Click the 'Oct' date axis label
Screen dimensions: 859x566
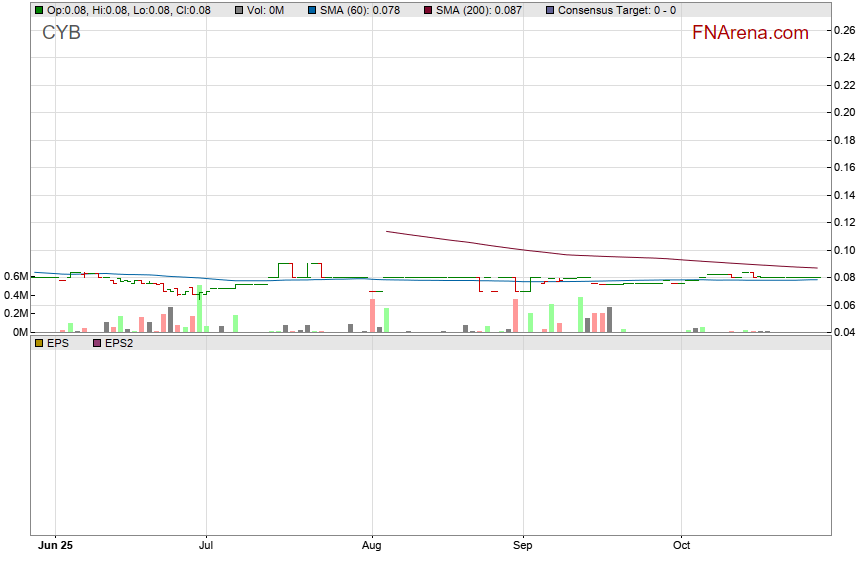click(x=681, y=546)
